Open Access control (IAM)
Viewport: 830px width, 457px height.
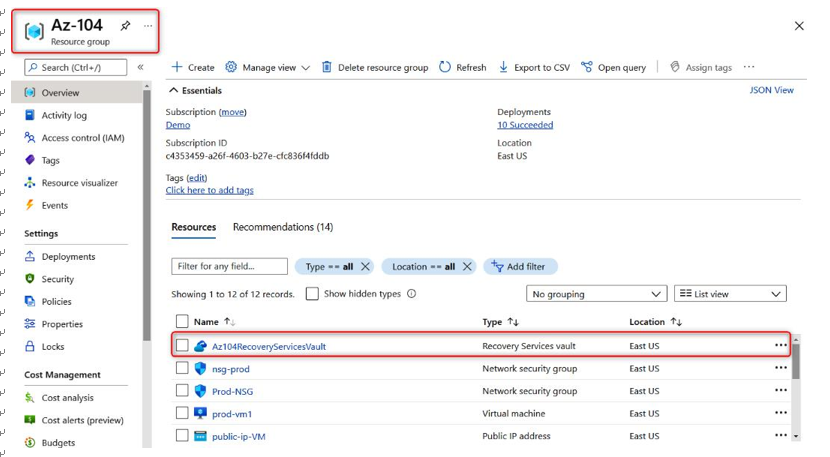pos(83,138)
